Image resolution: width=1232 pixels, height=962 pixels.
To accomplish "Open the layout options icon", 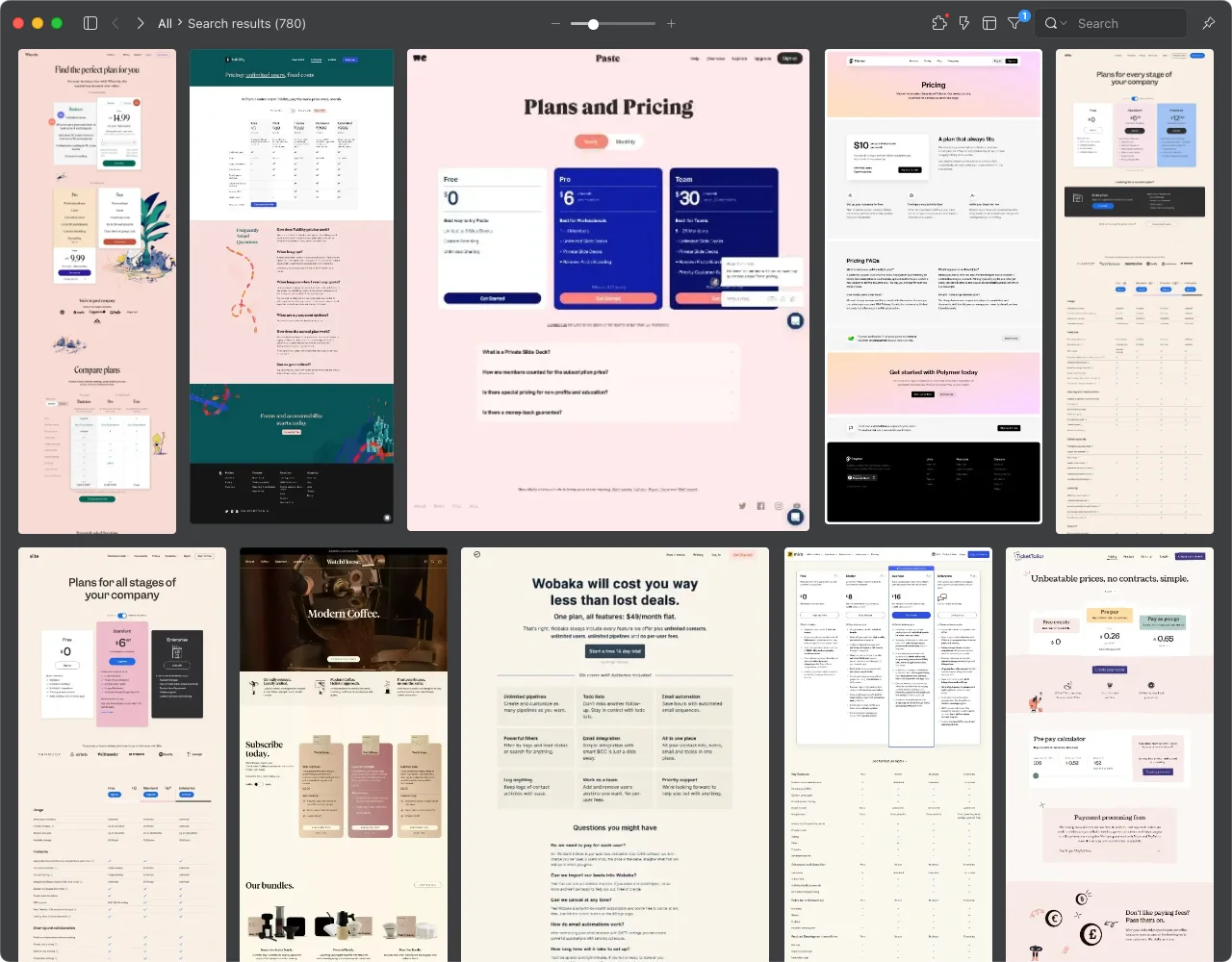I will click(x=988, y=23).
